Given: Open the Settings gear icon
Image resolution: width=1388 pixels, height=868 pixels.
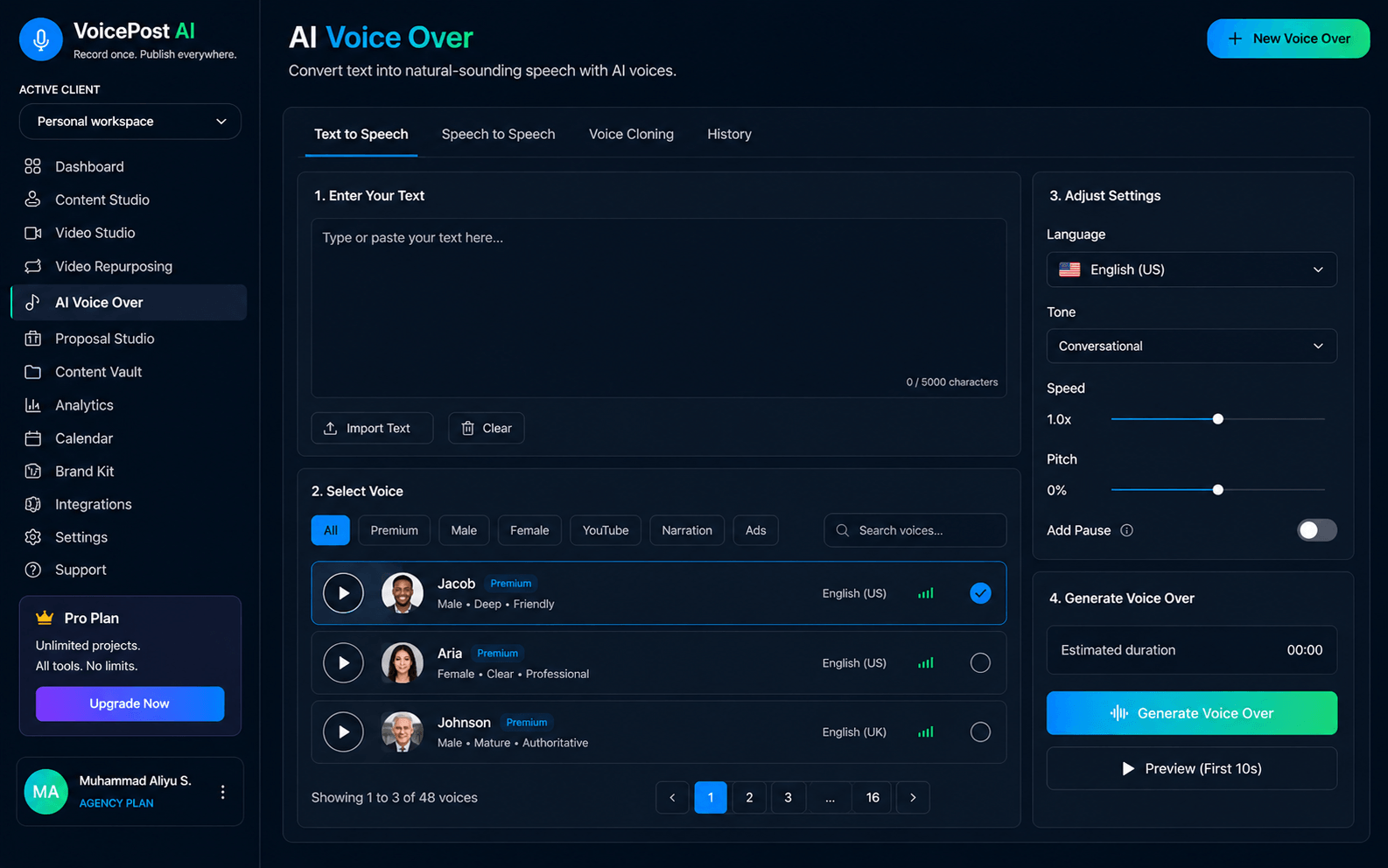Looking at the screenshot, I should pos(32,537).
